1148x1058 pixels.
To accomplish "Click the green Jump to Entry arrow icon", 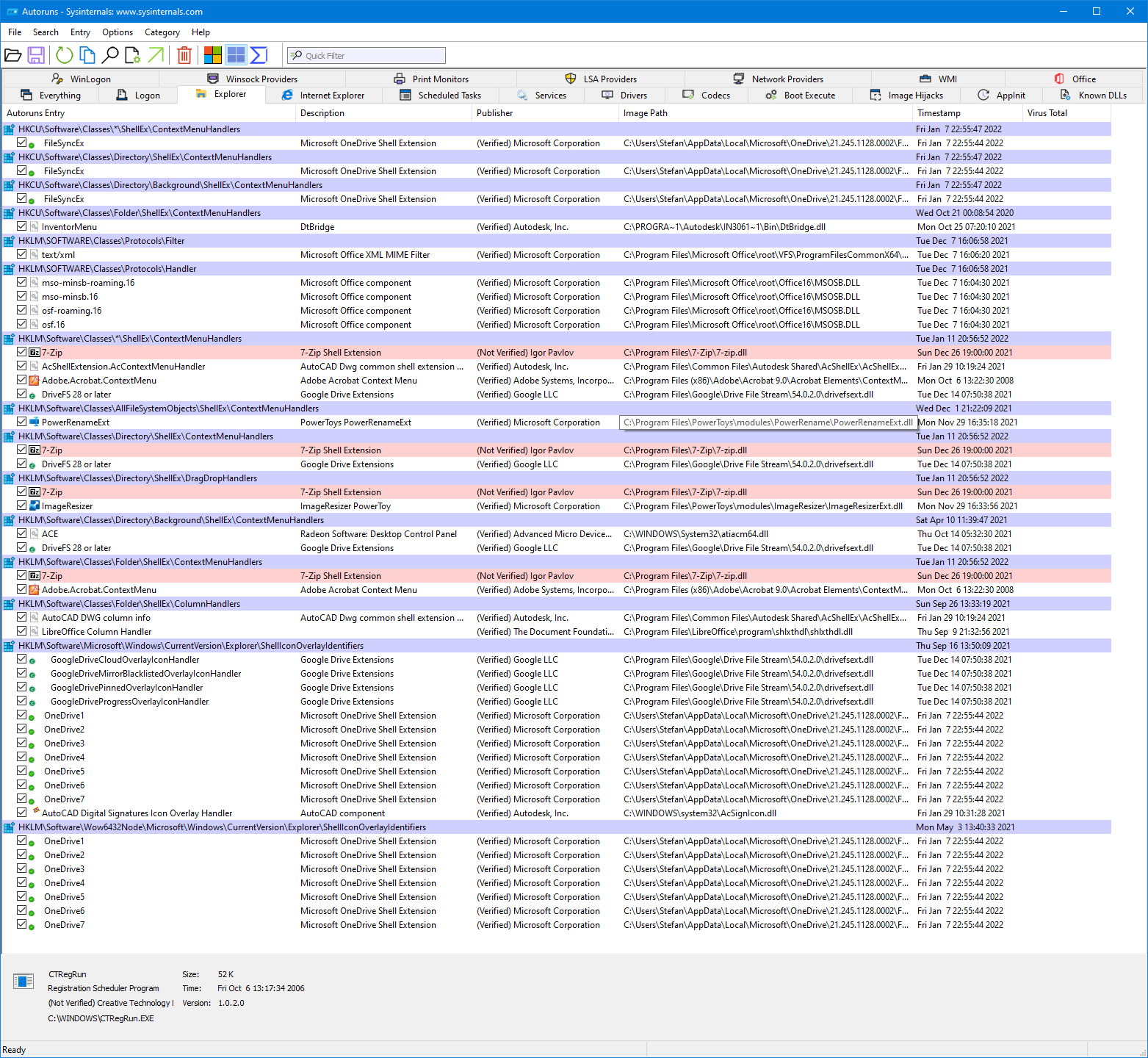I will coord(156,55).
